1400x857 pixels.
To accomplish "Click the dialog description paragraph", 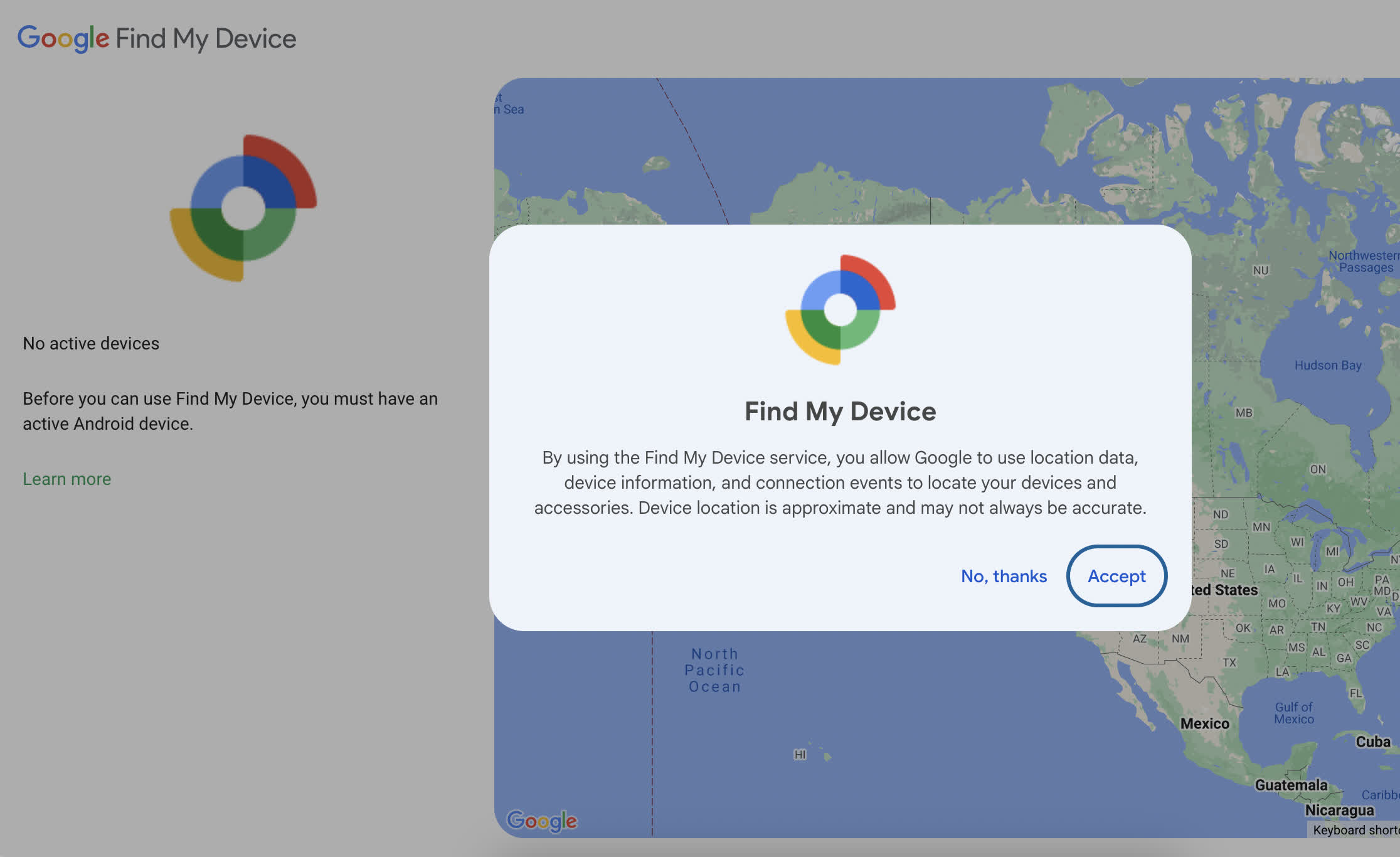I will 841,482.
